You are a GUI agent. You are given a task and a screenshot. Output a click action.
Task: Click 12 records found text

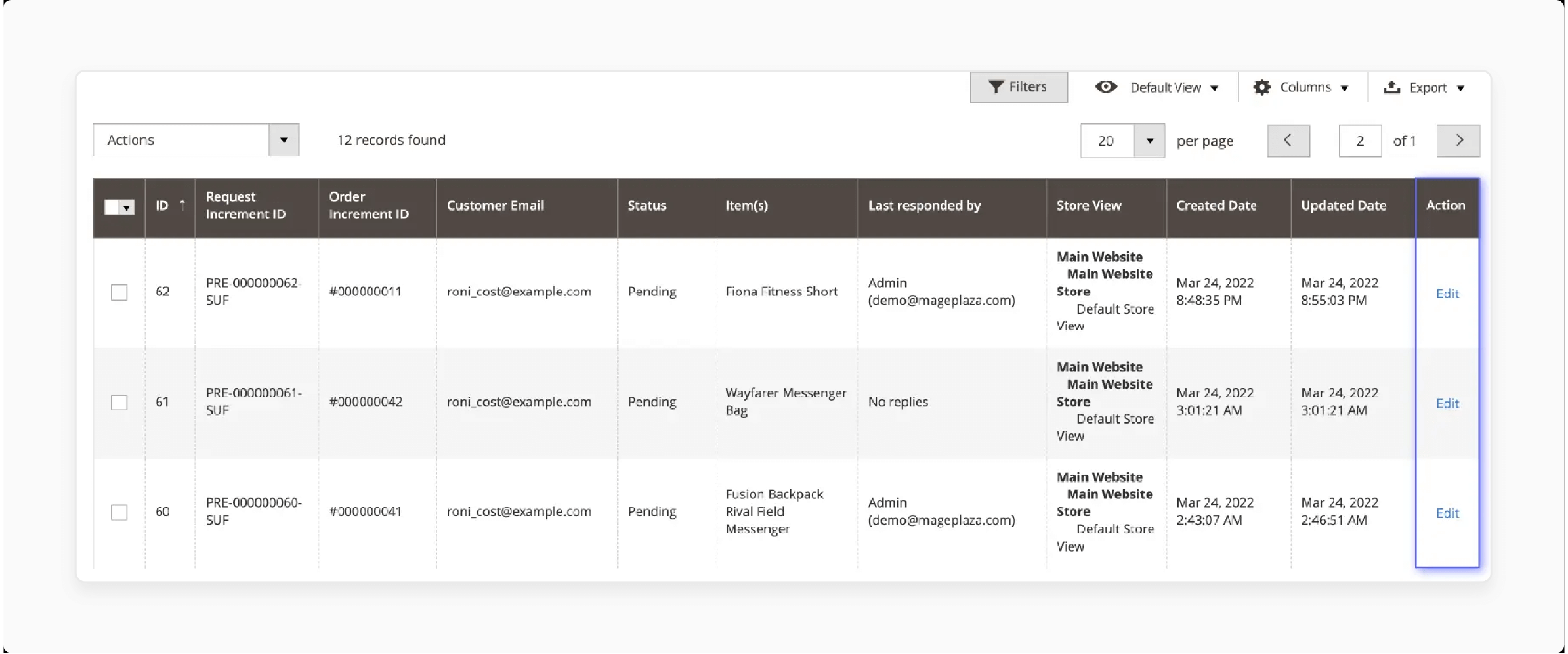click(x=391, y=140)
